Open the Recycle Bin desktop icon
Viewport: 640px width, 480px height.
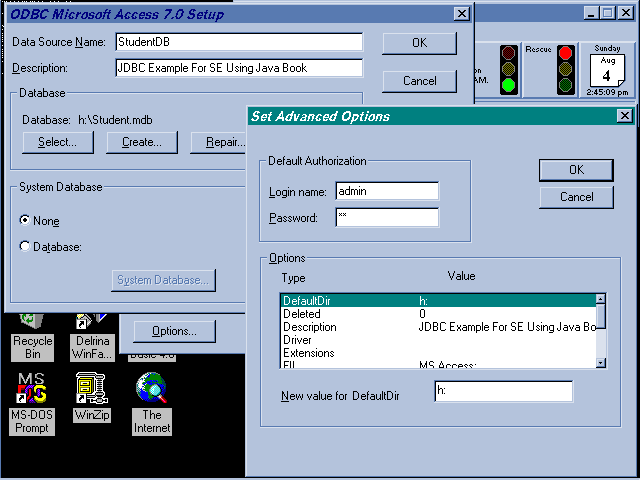coord(32,337)
